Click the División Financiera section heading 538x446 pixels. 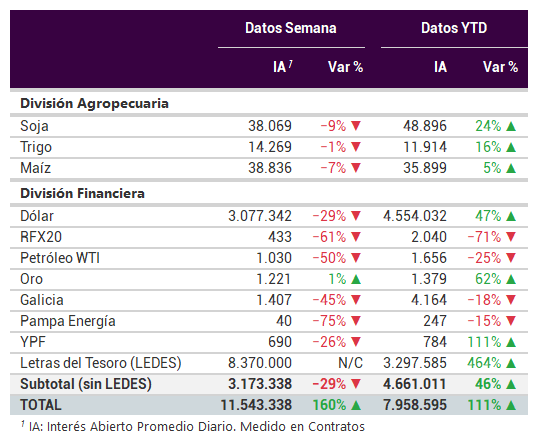pos(82,193)
